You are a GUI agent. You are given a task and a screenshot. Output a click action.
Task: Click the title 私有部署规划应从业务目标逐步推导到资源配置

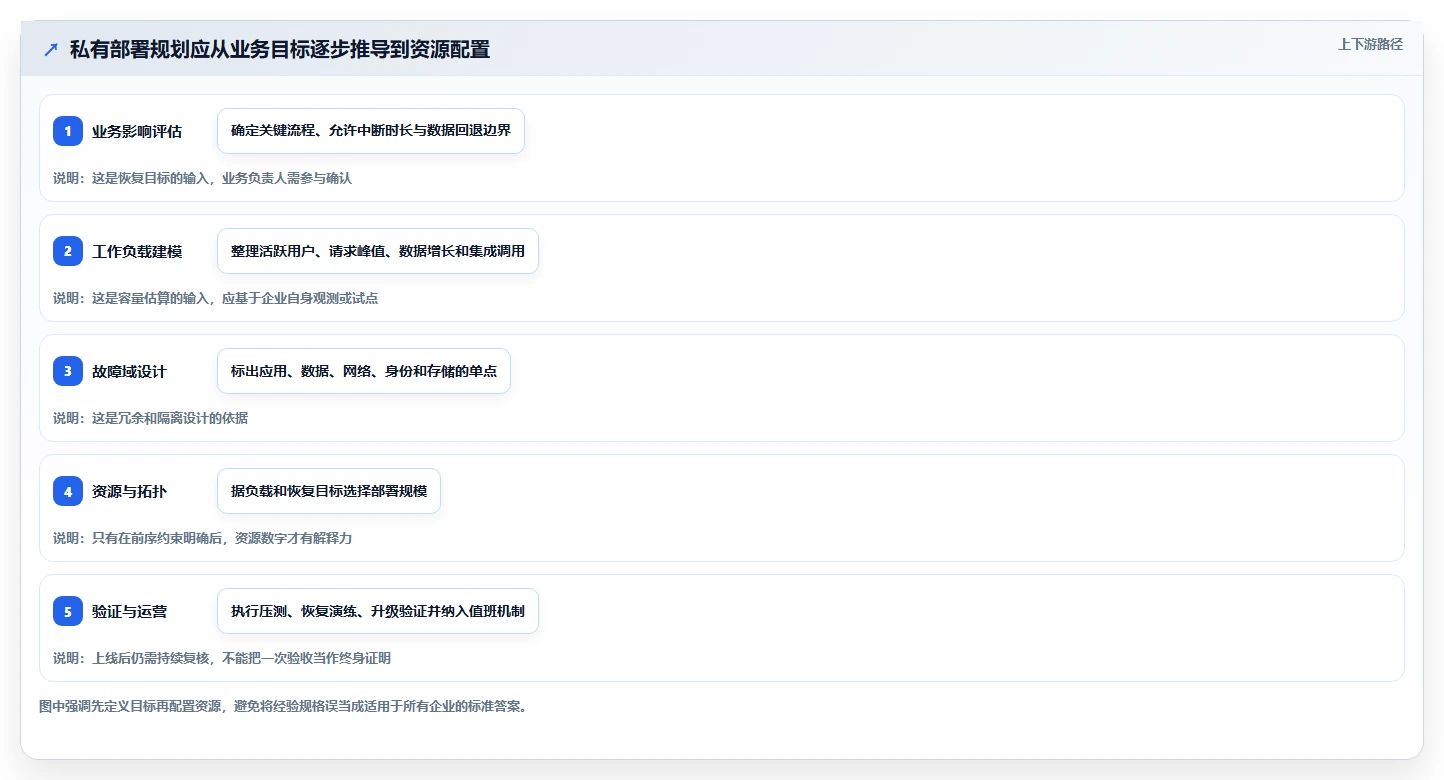[x=280, y=49]
